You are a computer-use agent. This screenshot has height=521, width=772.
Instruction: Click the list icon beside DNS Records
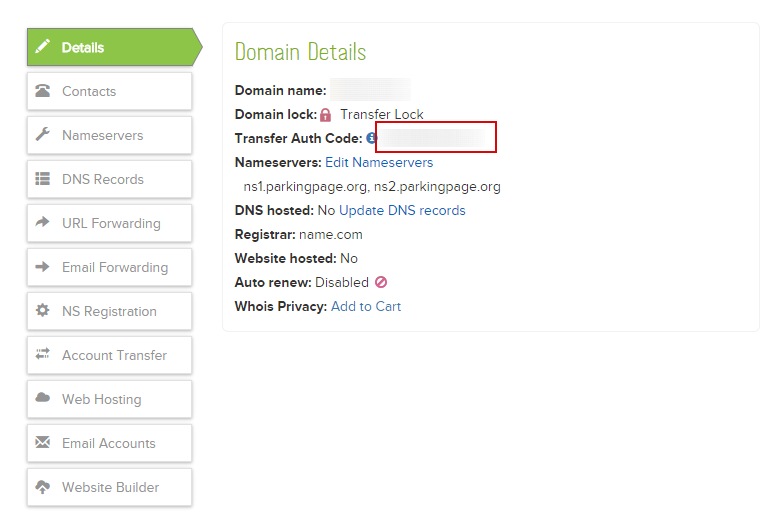43,179
